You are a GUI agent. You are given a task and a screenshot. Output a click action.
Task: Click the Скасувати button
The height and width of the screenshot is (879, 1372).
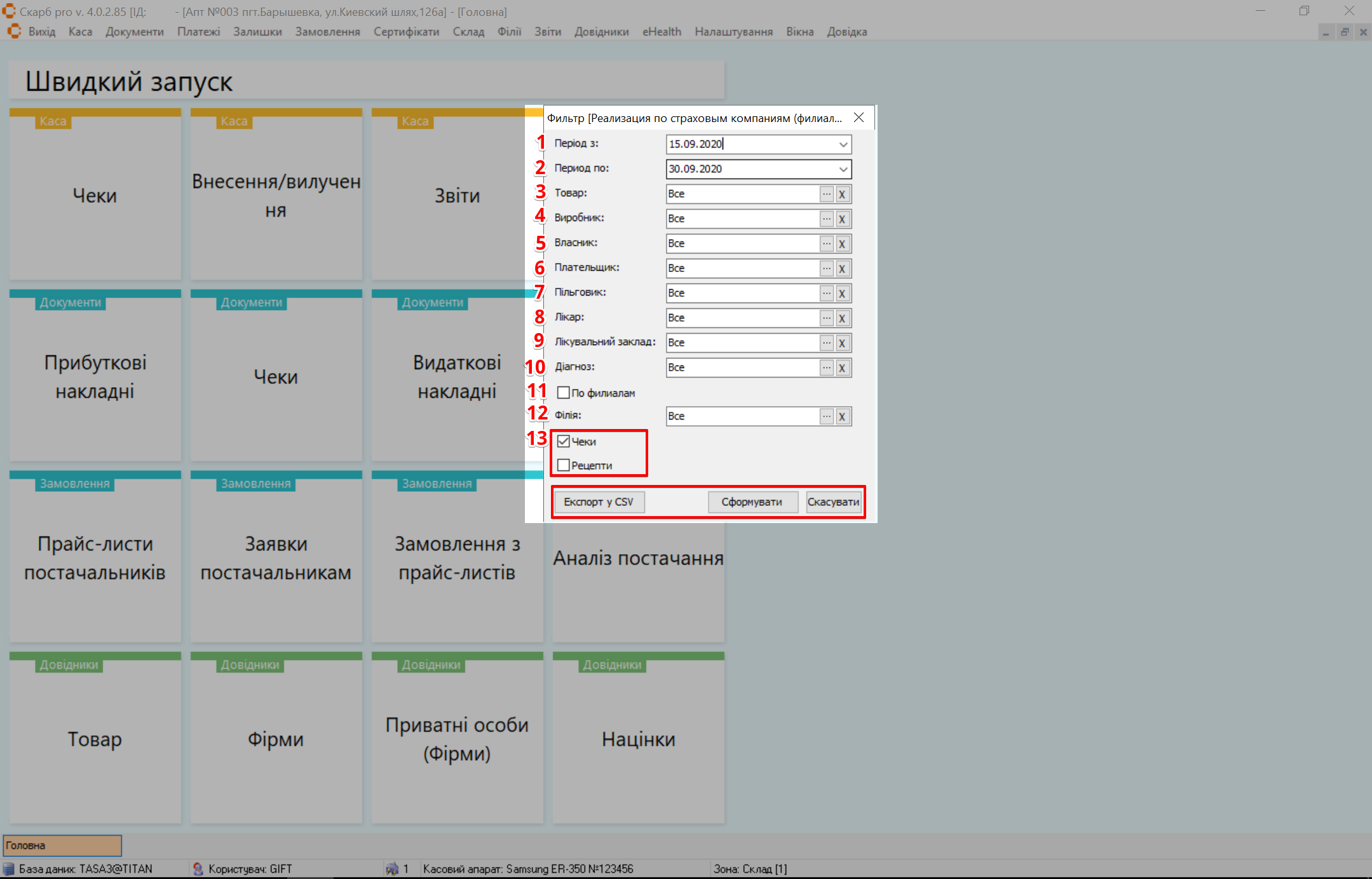coord(833,502)
